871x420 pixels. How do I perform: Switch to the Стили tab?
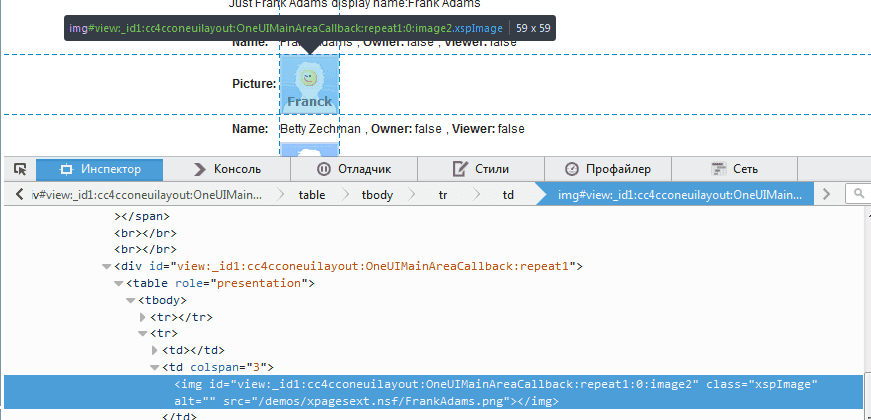pyautogui.click(x=480, y=169)
